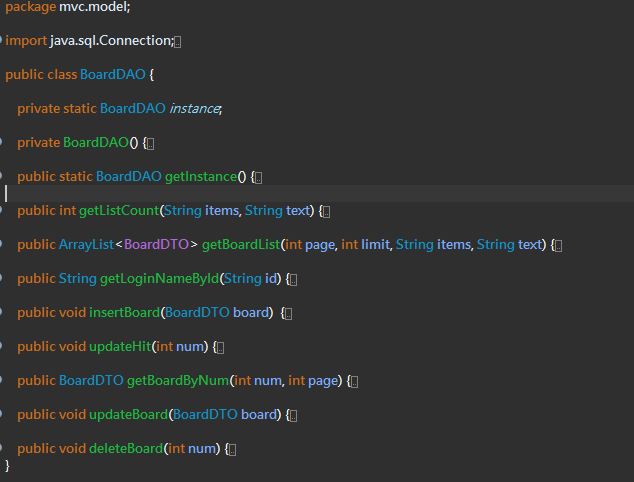
Task: Expand the folded import java.sql.Connection block
Action: [x=178, y=42]
